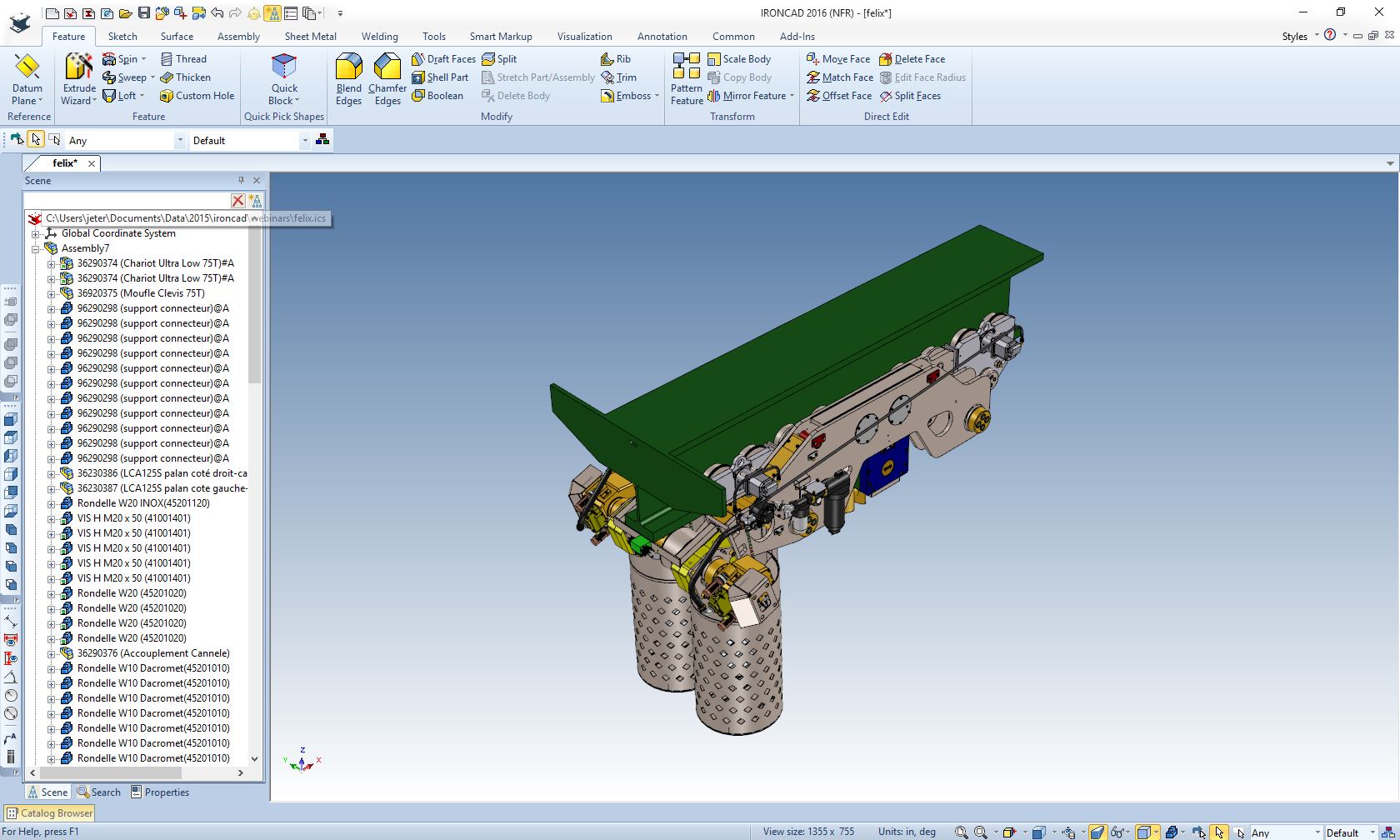Switch to the Properties panel tab
1400x840 pixels.
click(x=160, y=792)
